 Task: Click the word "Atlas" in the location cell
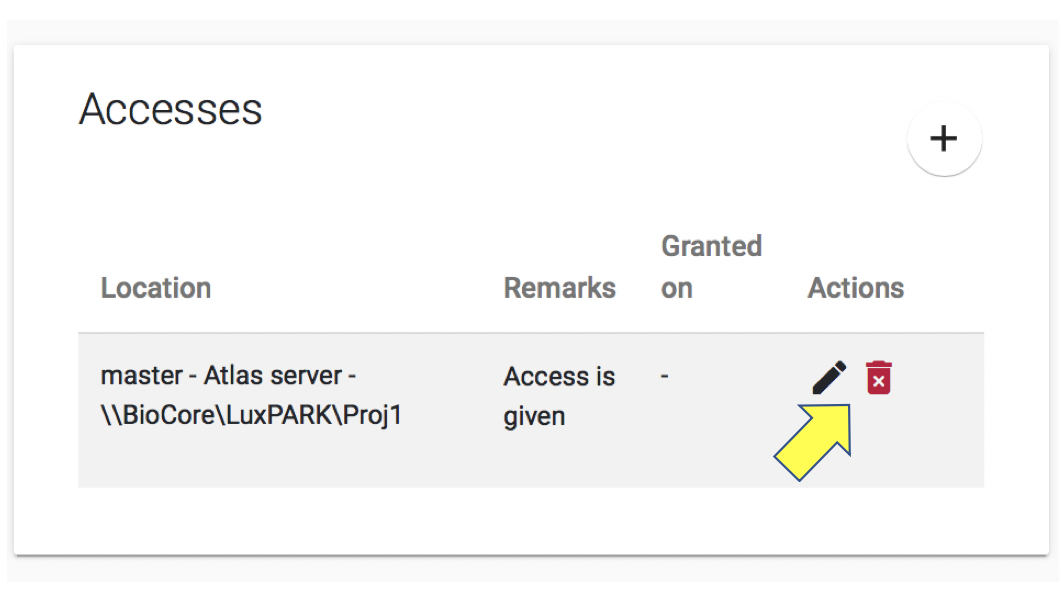[230, 377]
